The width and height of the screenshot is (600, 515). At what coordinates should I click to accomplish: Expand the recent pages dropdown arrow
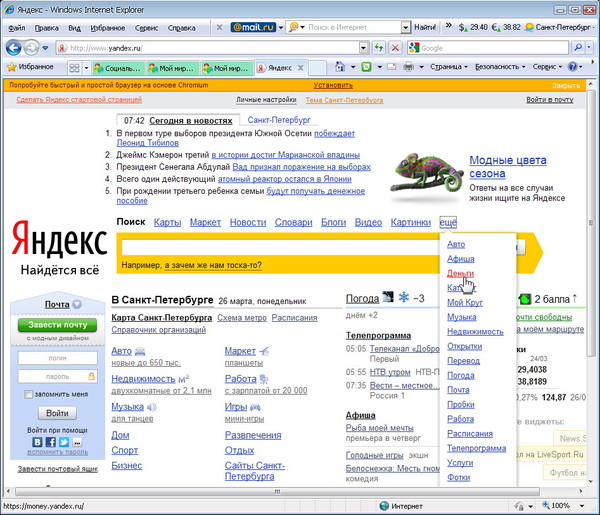(x=45, y=48)
